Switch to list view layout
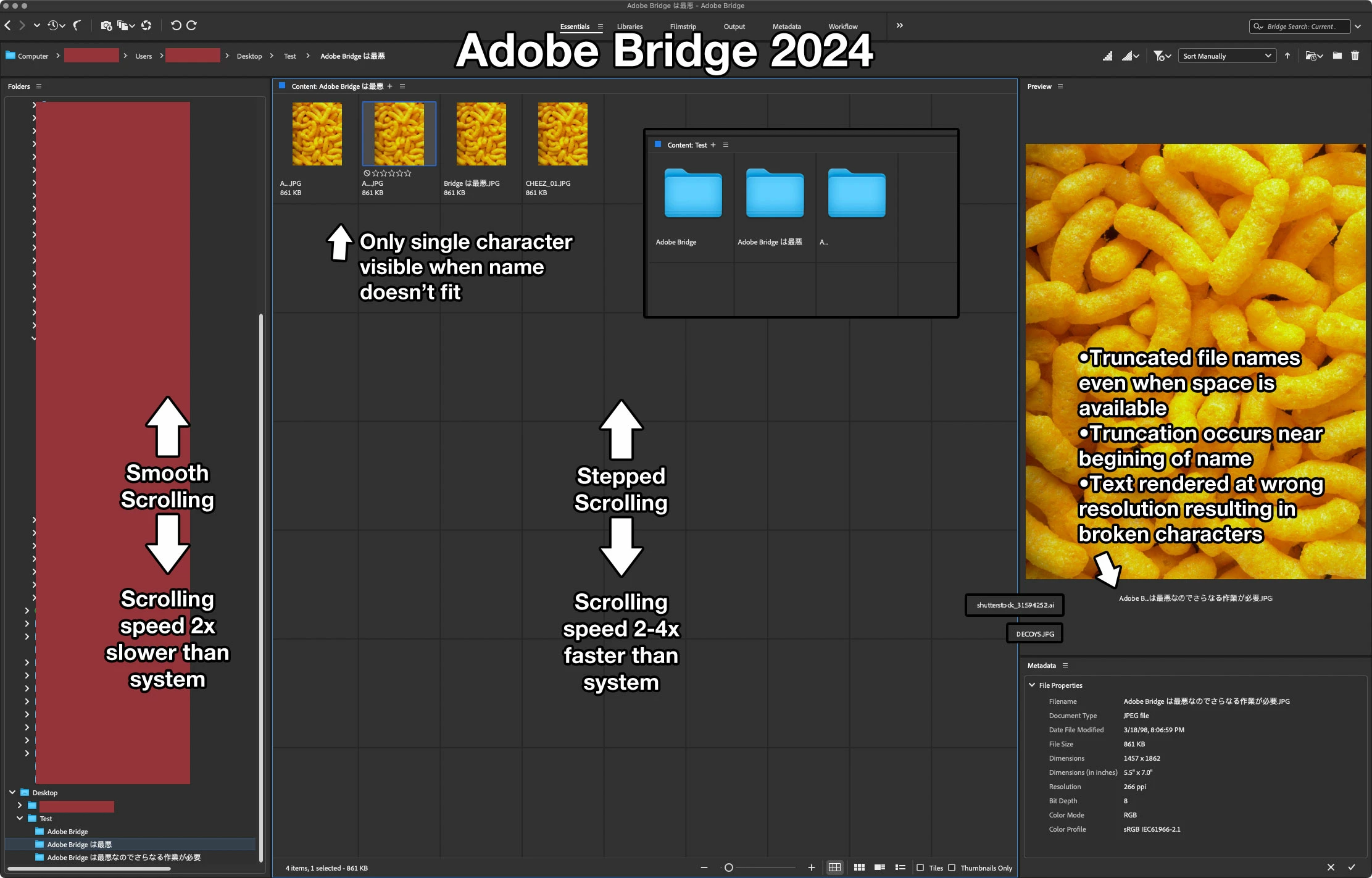Image resolution: width=1372 pixels, height=878 pixels. point(900,868)
